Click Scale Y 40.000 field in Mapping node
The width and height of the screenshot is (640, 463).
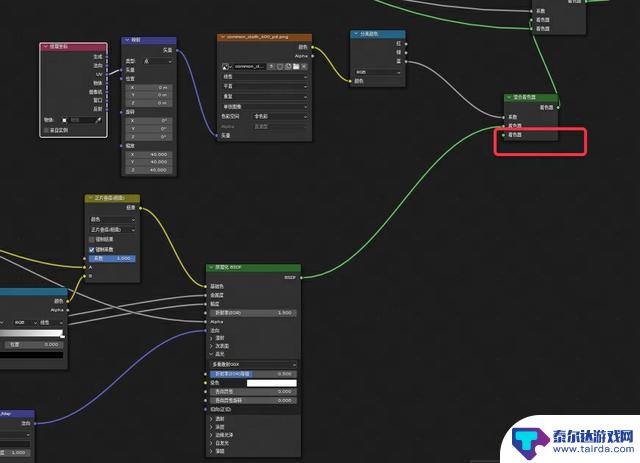point(149,162)
